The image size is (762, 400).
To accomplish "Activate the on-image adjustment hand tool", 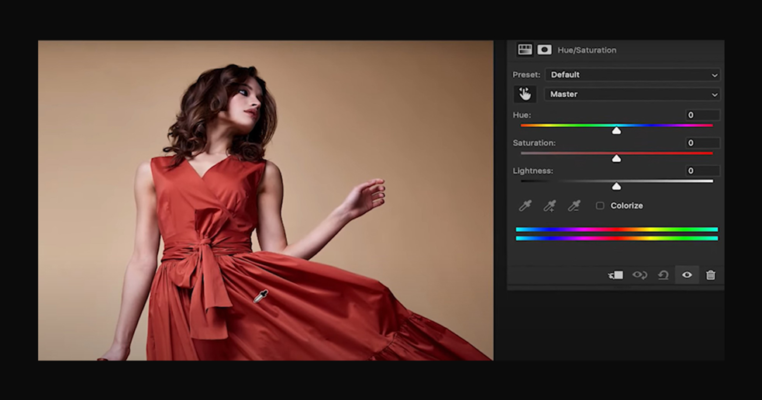I will coord(525,94).
